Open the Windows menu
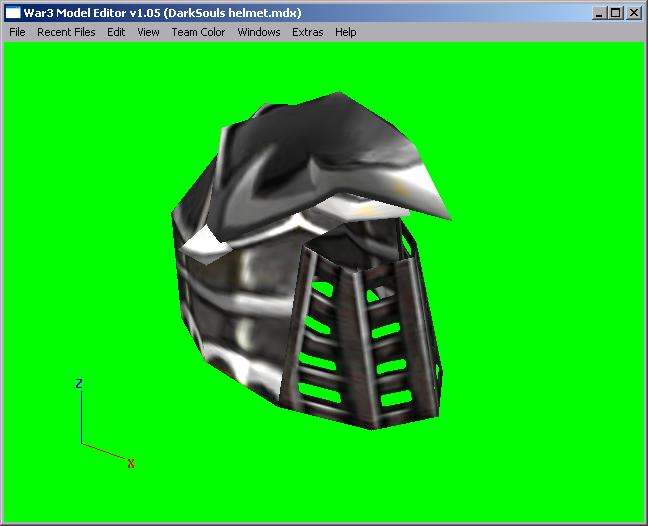The width and height of the screenshot is (648, 526). (x=259, y=32)
